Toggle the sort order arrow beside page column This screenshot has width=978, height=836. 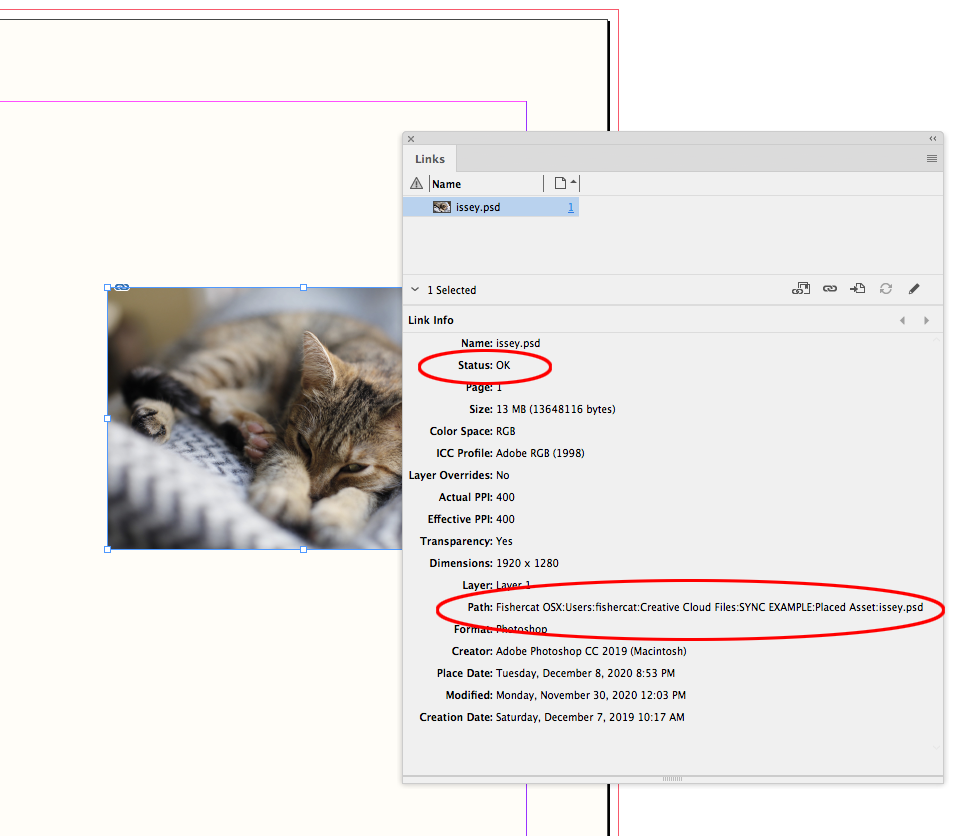572,182
